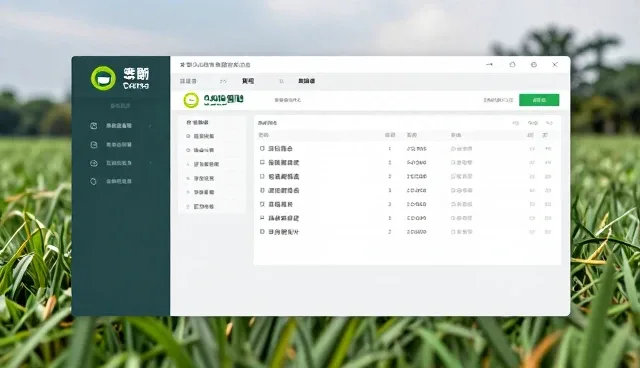Maximize the window using the title bar square
The height and width of the screenshot is (368, 640).
coord(512,64)
